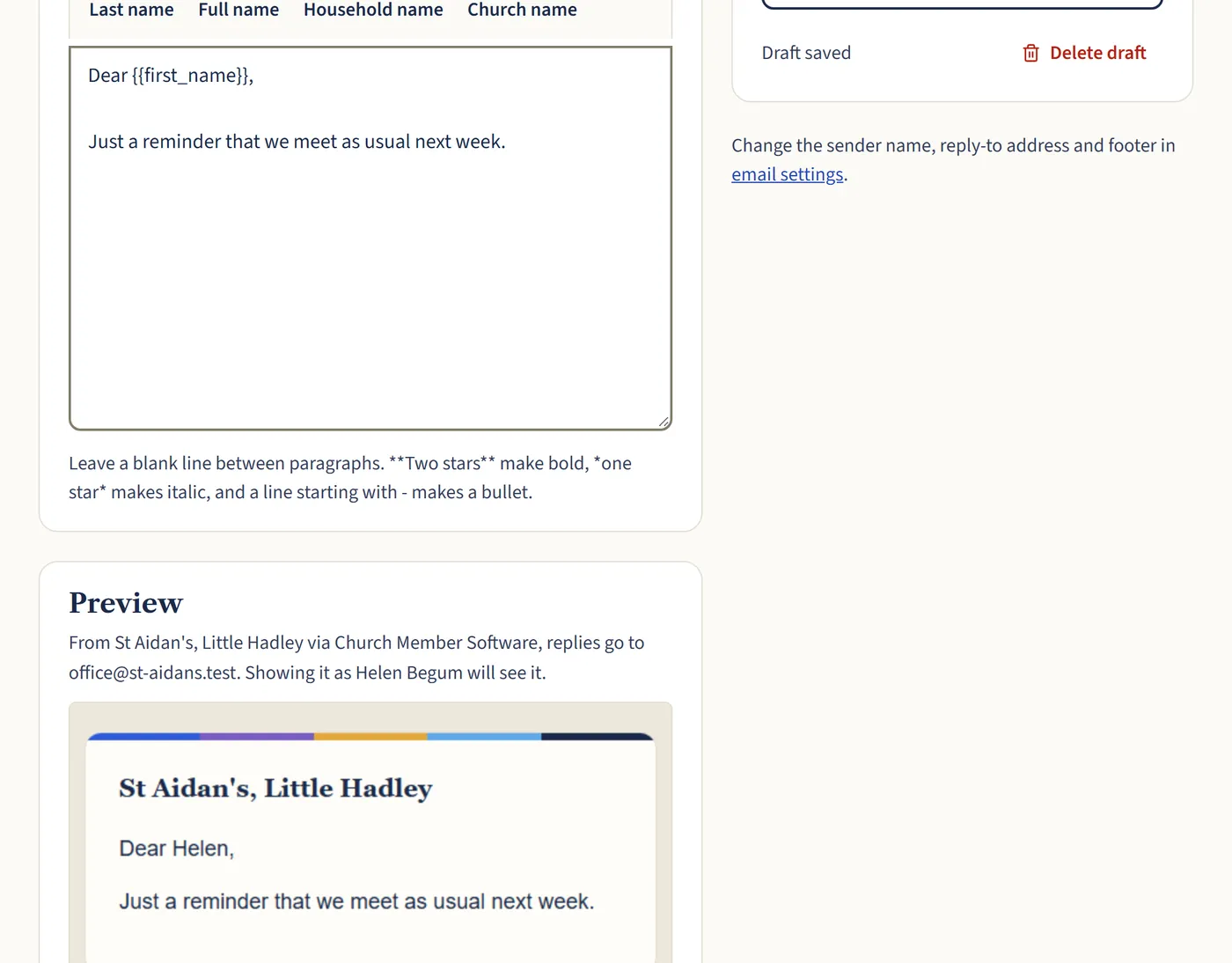This screenshot has height=963, width=1232.
Task: Click the St Aidan's, Little Hadley preview title
Action: [x=275, y=788]
